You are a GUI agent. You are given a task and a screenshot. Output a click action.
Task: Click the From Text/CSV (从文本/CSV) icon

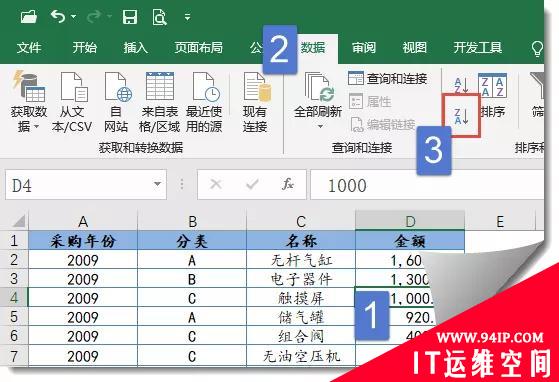click(x=73, y=87)
